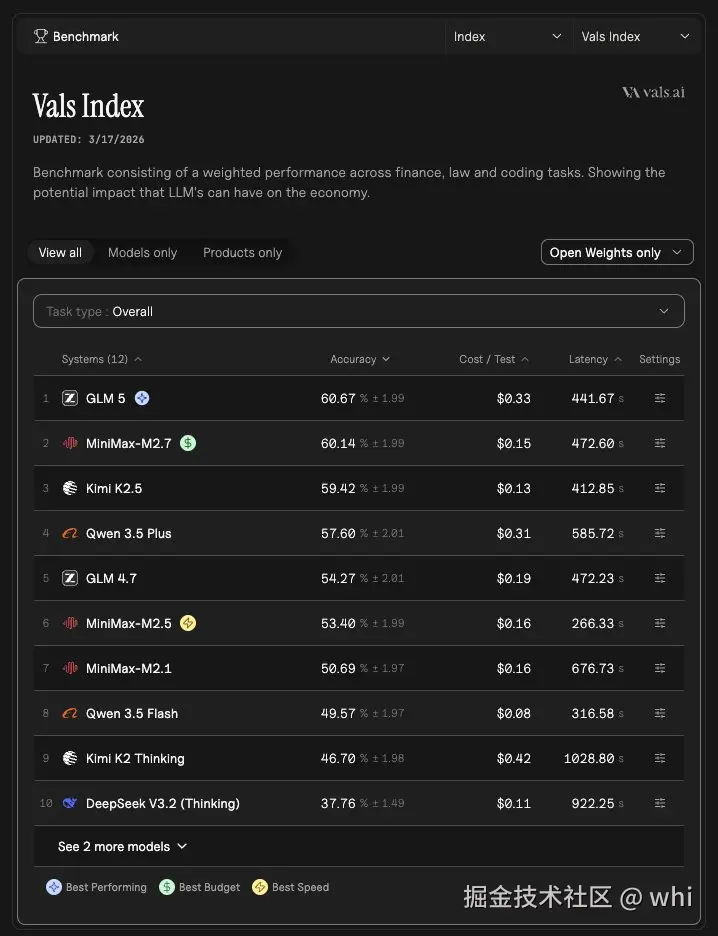718x936 pixels.
Task: Sort by Cost / Test column header
Action: (x=494, y=359)
